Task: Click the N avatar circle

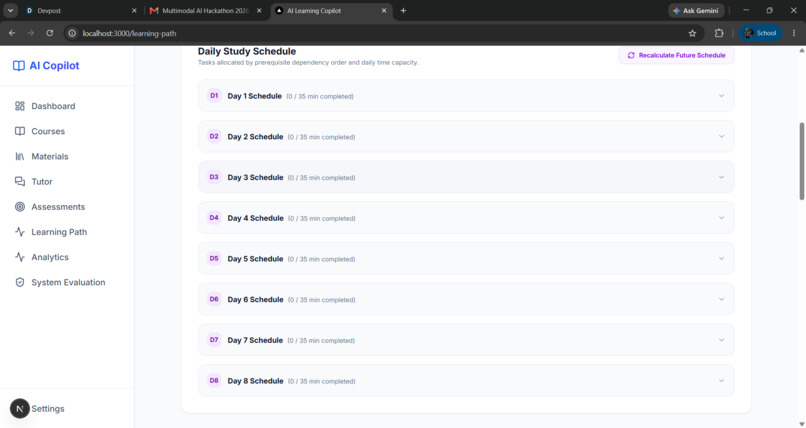Action: click(20, 409)
